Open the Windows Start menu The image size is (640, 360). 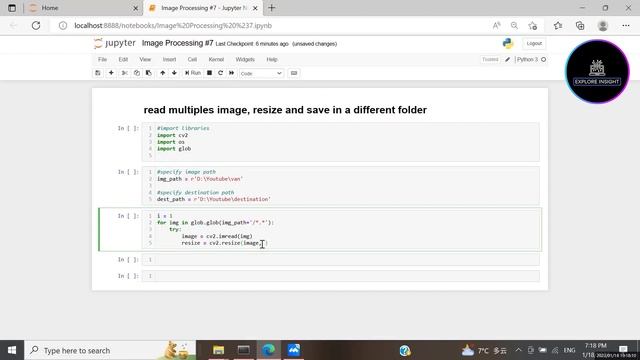(12, 350)
